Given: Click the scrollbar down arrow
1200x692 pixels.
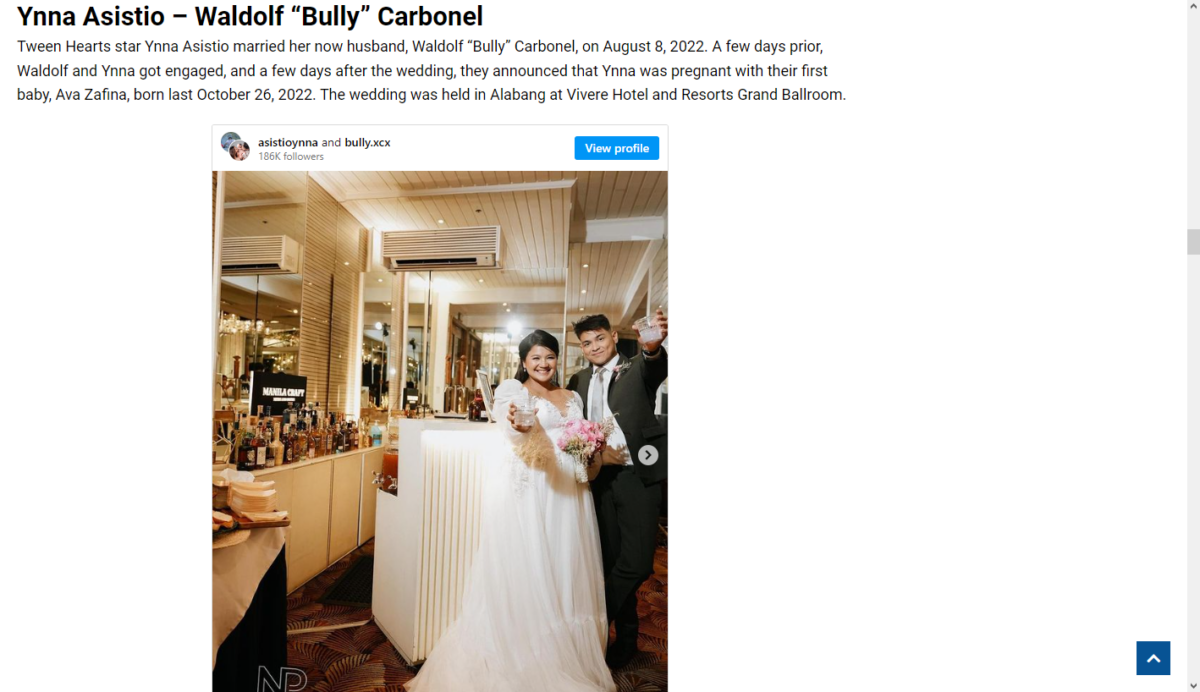Looking at the screenshot, I should click(x=1192, y=685).
